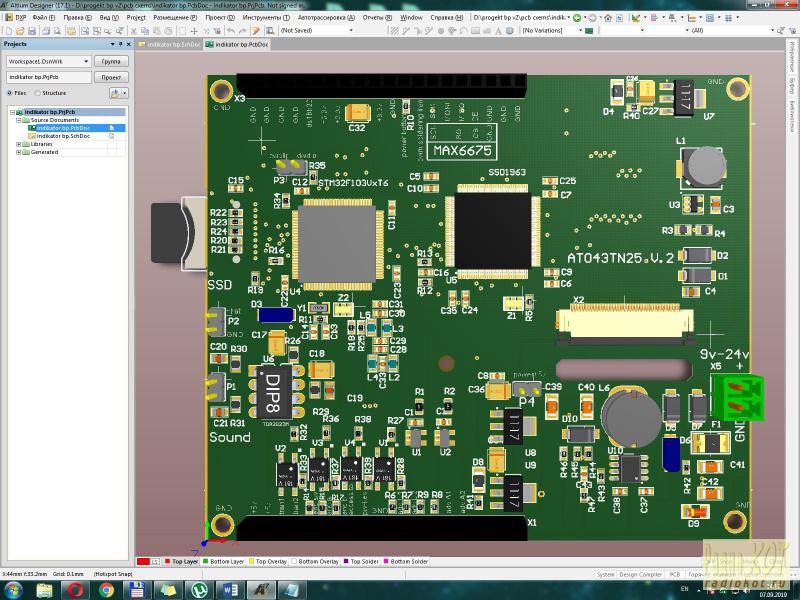Viewport: 800px width, 600px height.
Task: Click the Home page icon in navigation bar
Action: pyautogui.click(x=608, y=17)
